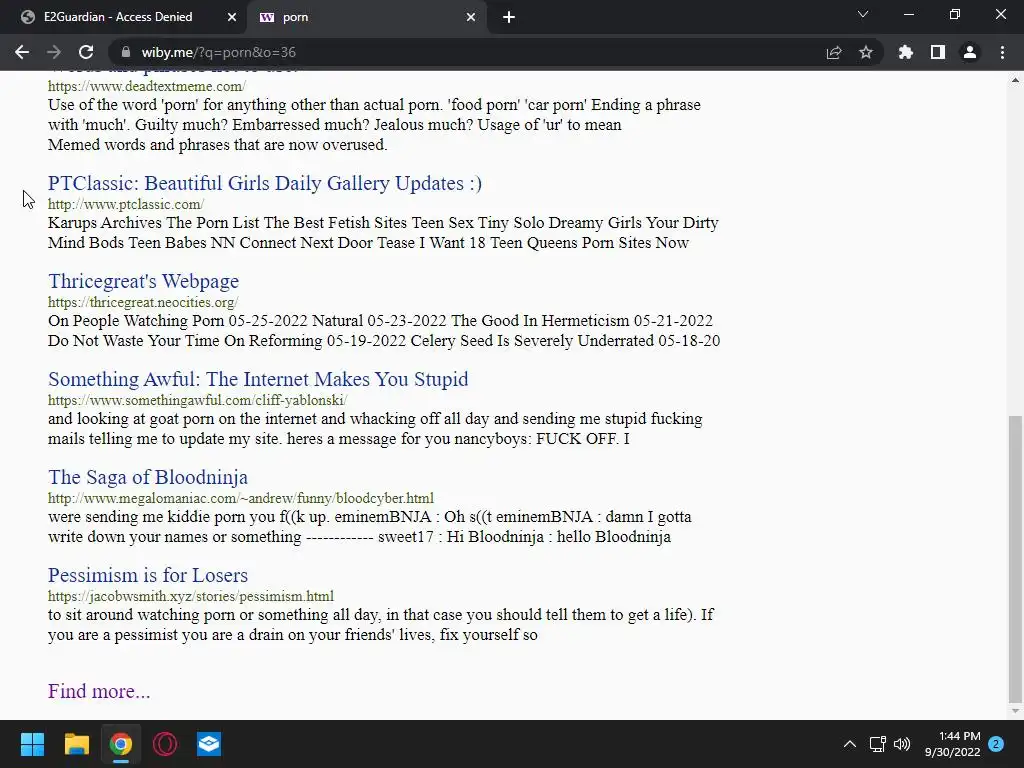
Task: Open a new browser tab
Action: coord(509,17)
